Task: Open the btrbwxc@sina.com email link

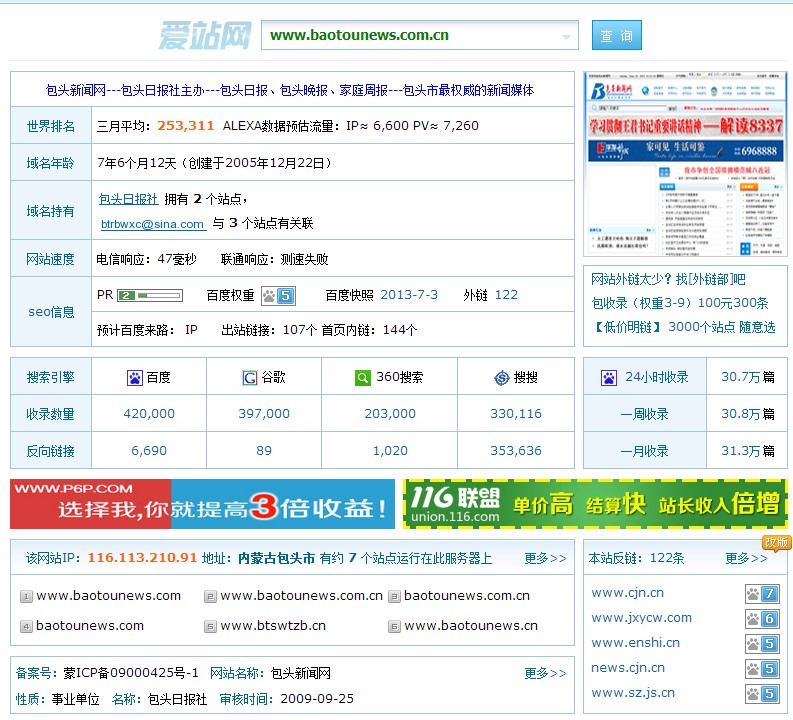Action: (x=152, y=224)
